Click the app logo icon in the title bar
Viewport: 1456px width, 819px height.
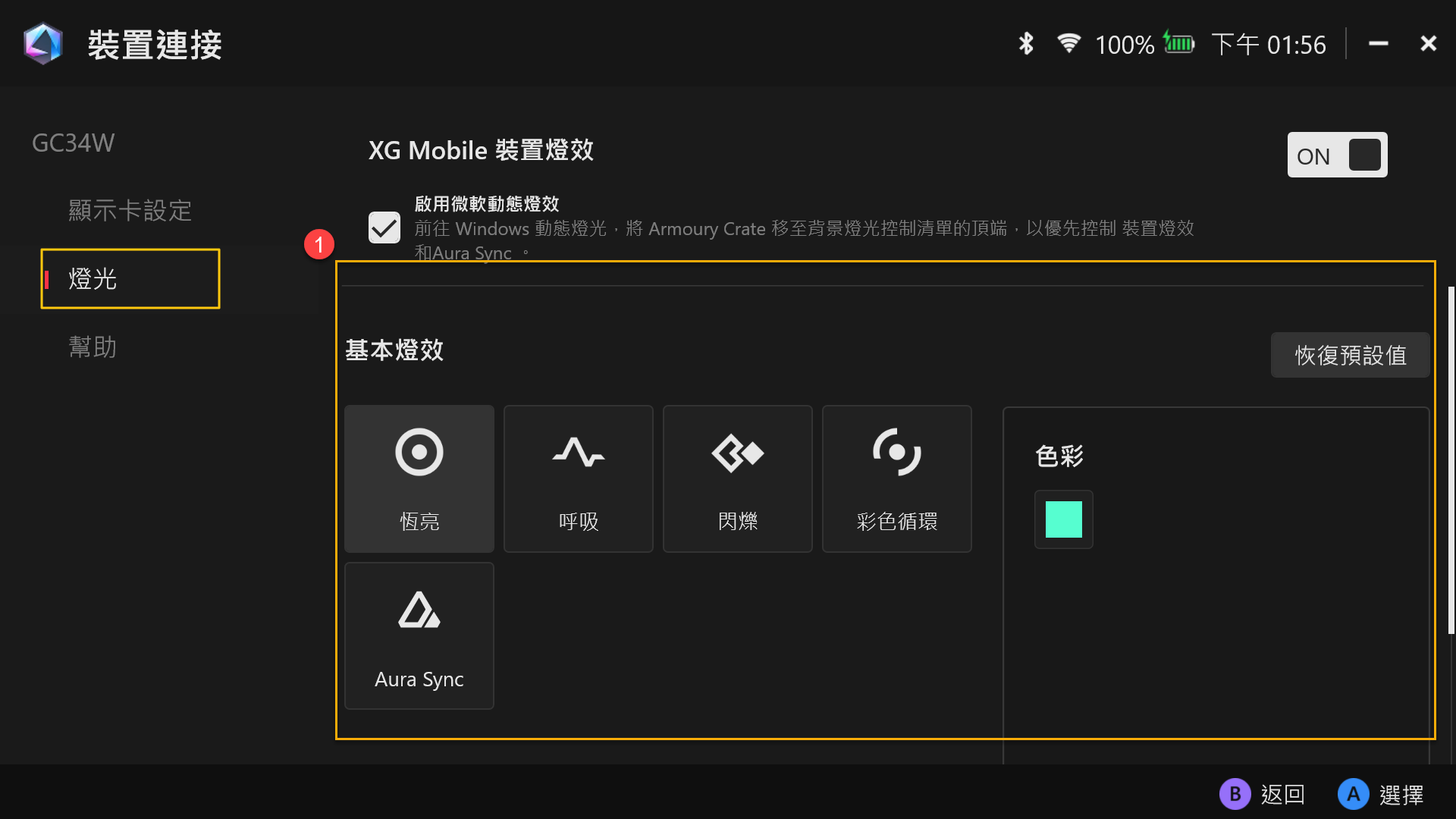coord(42,44)
